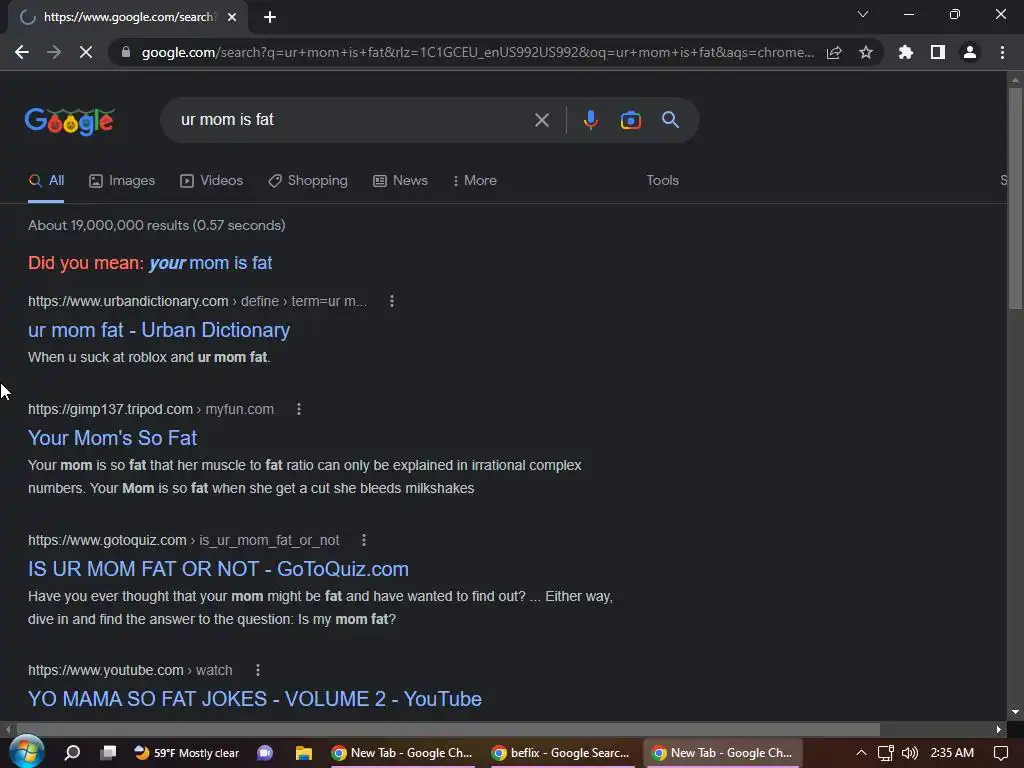View site info via the lock icon

tap(126, 52)
